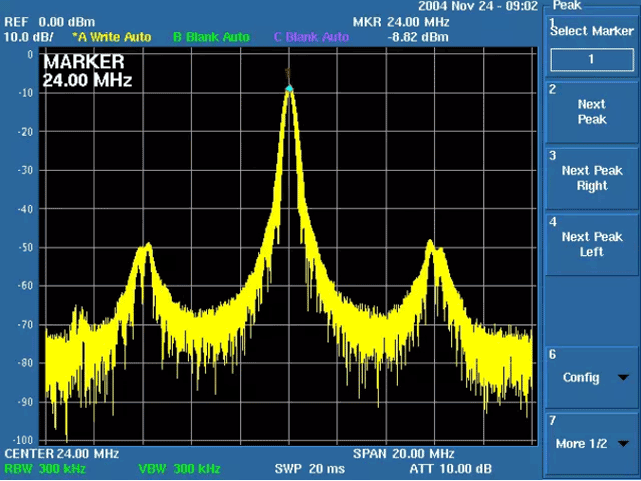Click the Config down arrow icon
Image resolution: width=641 pixels, height=481 pixels.
[624, 378]
